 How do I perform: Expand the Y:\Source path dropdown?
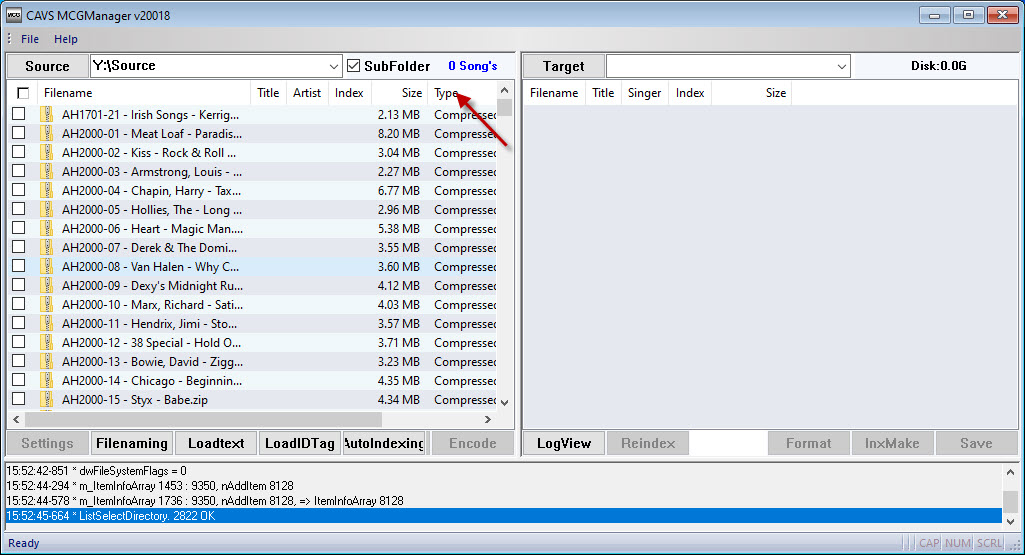pos(333,66)
